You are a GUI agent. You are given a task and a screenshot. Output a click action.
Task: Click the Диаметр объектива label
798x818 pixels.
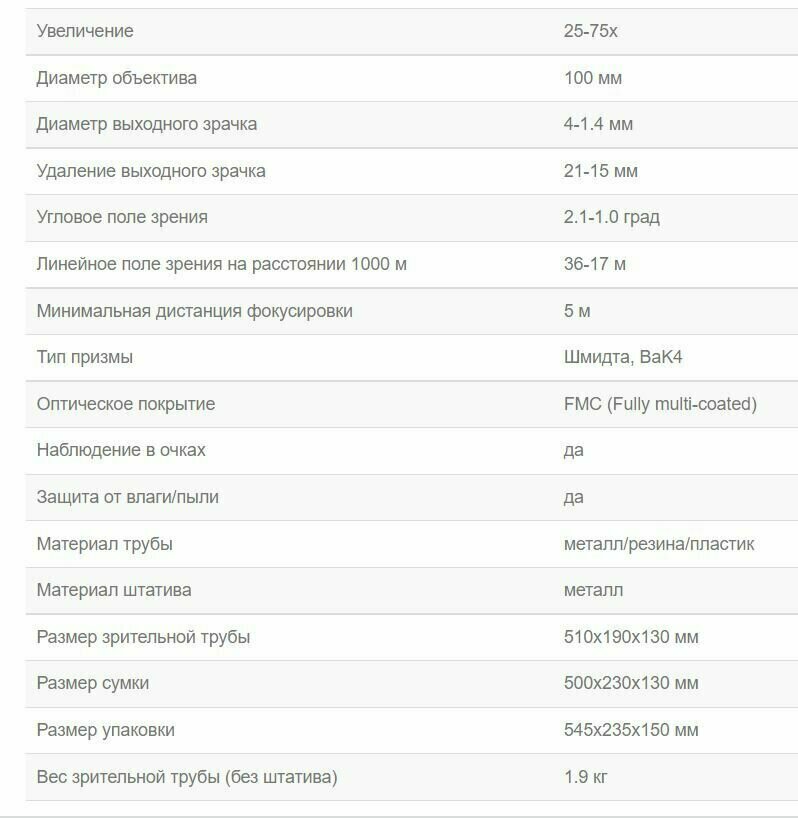tap(117, 78)
